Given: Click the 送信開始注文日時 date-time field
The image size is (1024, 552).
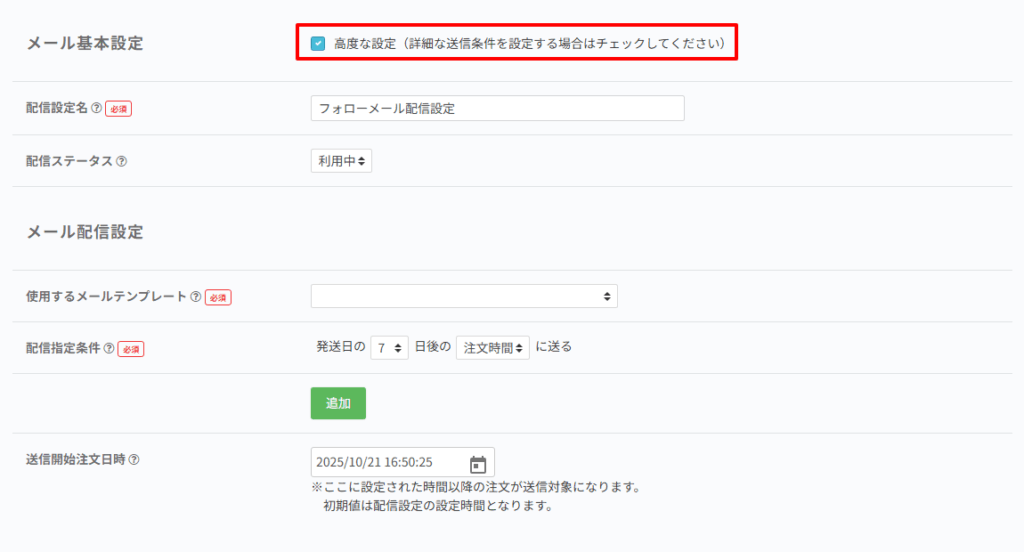Looking at the screenshot, I should click(x=388, y=463).
